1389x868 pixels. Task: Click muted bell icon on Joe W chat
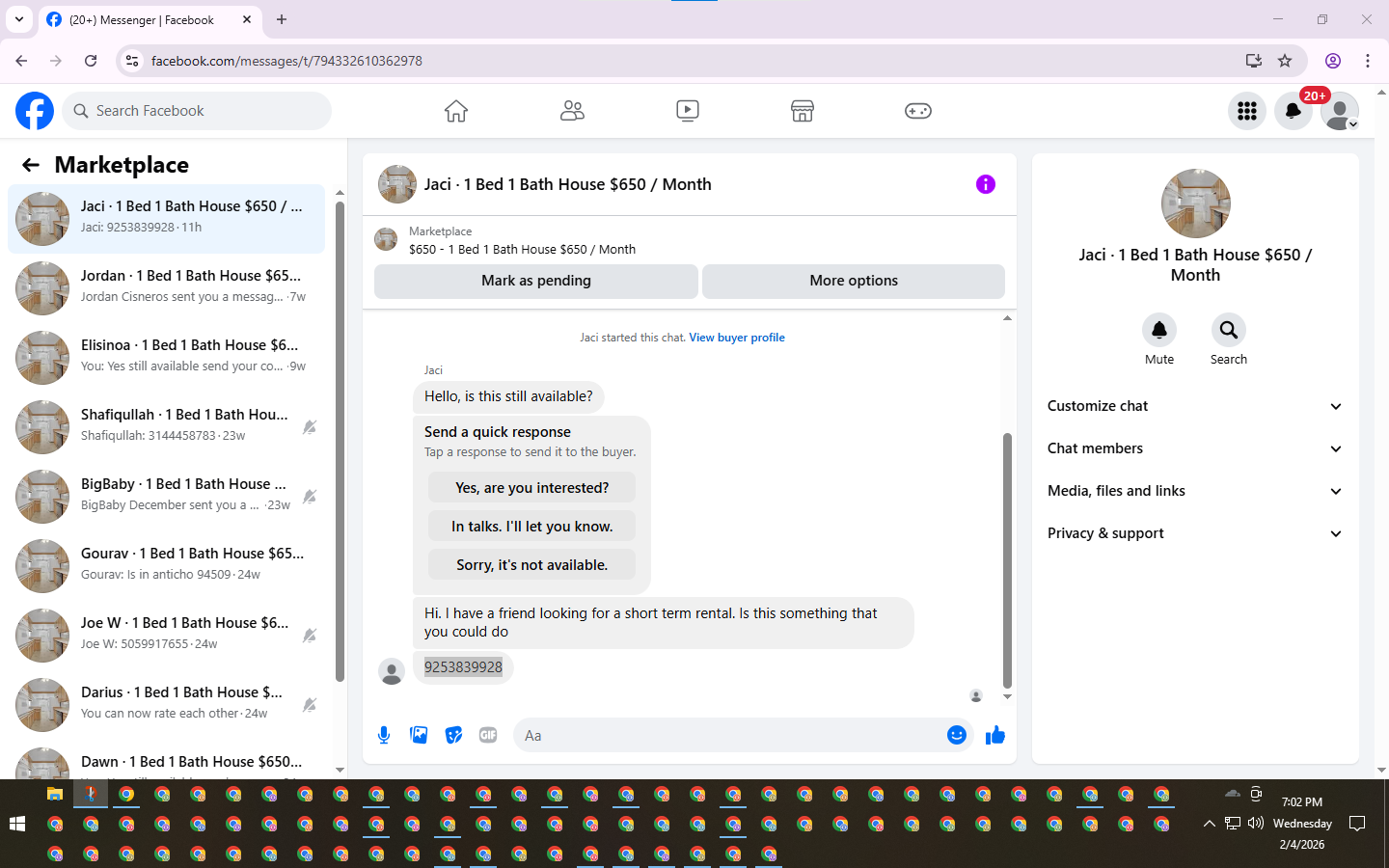click(x=310, y=636)
